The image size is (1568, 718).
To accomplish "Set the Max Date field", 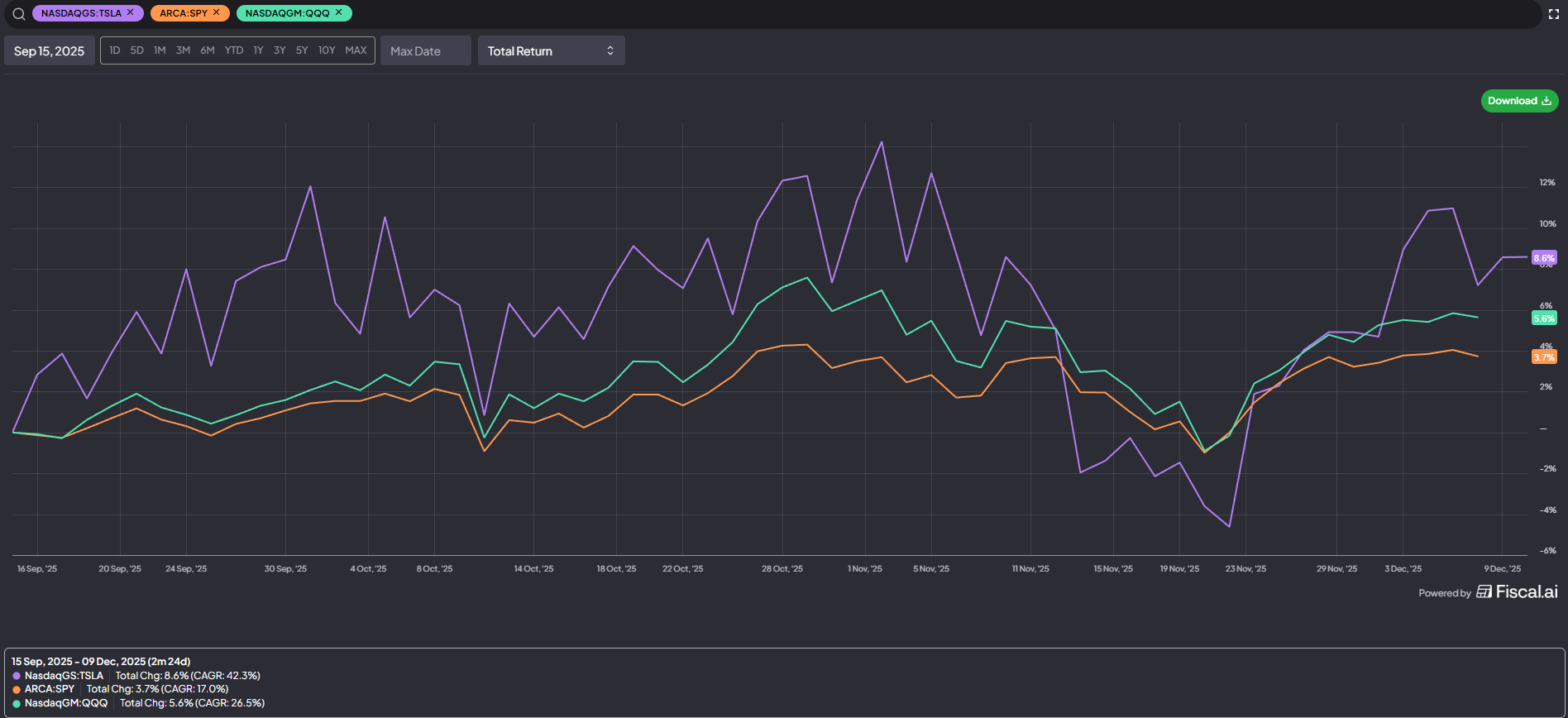I will pos(426,50).
